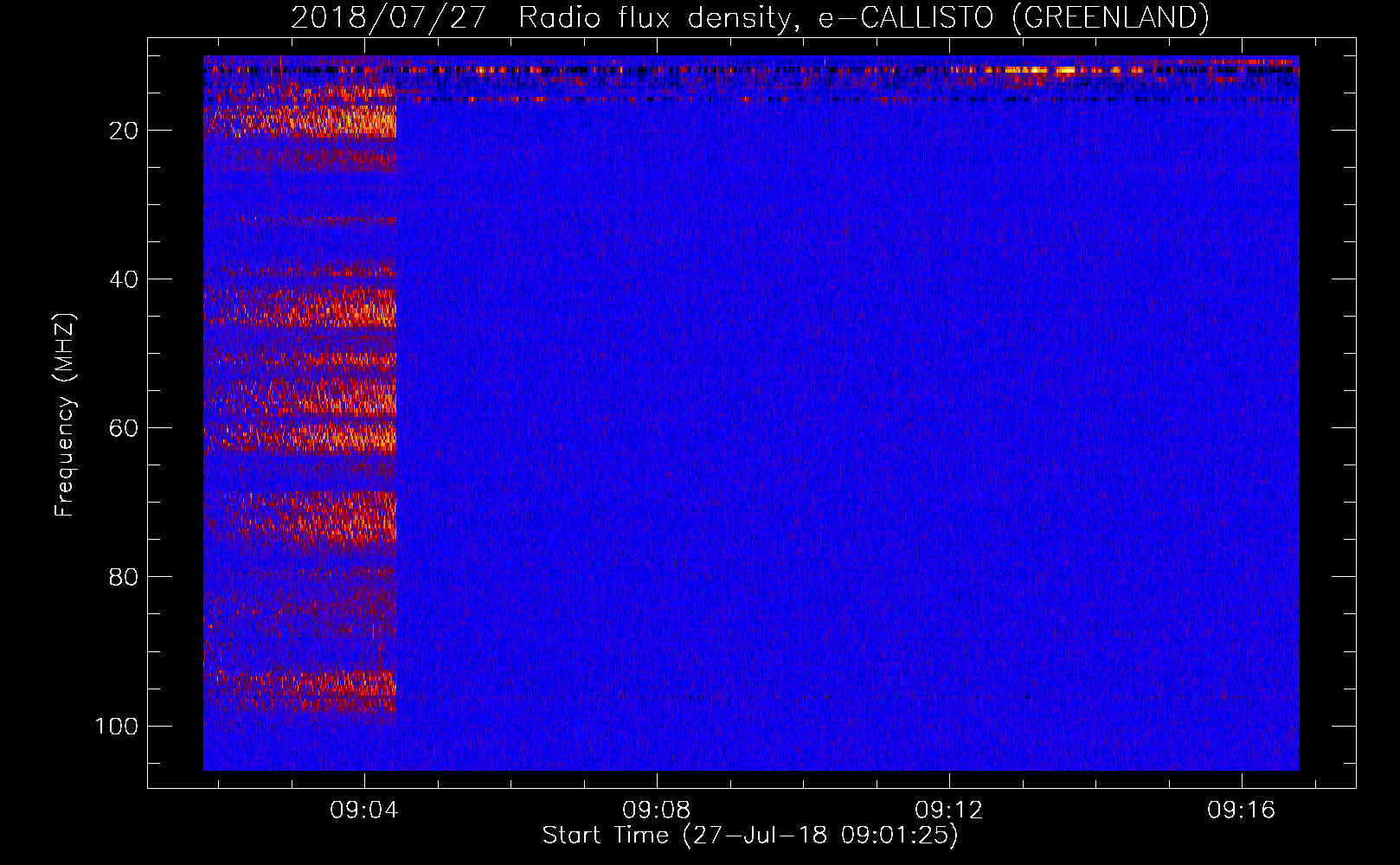The image size is (1400, 865).
Task: Click the 'Frequency (MHZ)' axis label
Action: (65, 415)
